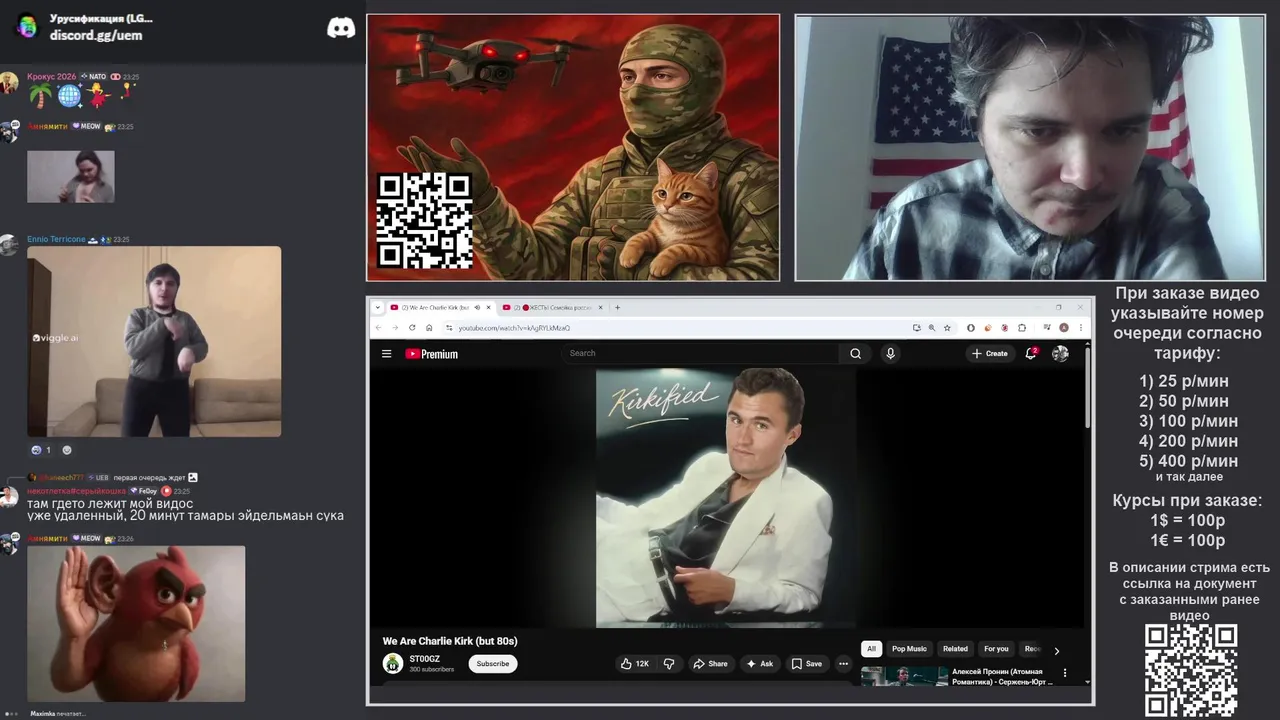1280x720 pixels.
Task: Open small image posted by MEOW user
Action: coord(70,176)
